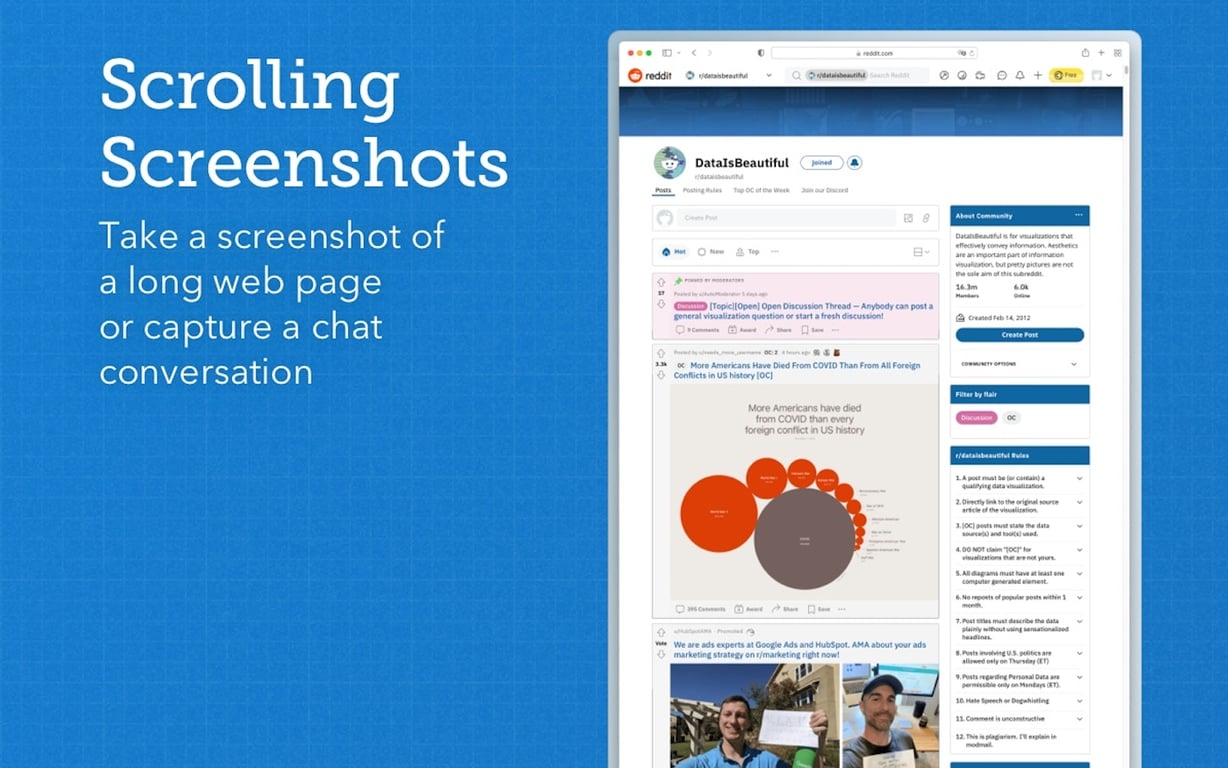Open Top OC of the Week tab
This screenshot has height=768, width=1228.
[x=761, y=190]
